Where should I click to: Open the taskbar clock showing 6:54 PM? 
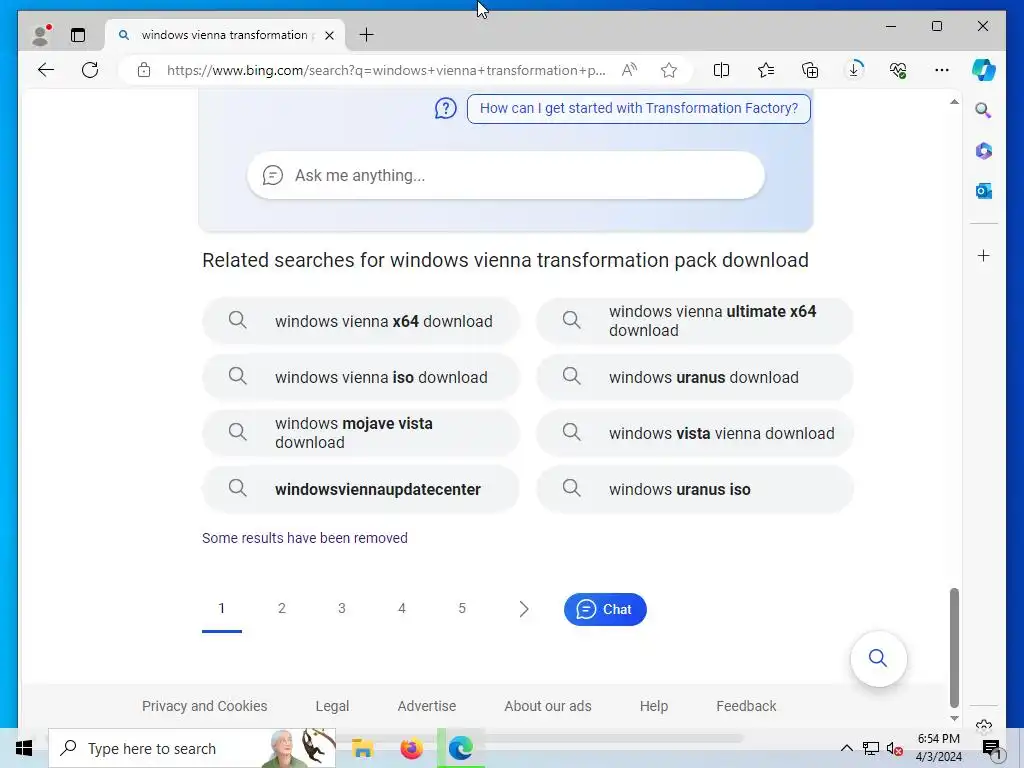coord(939,748)
